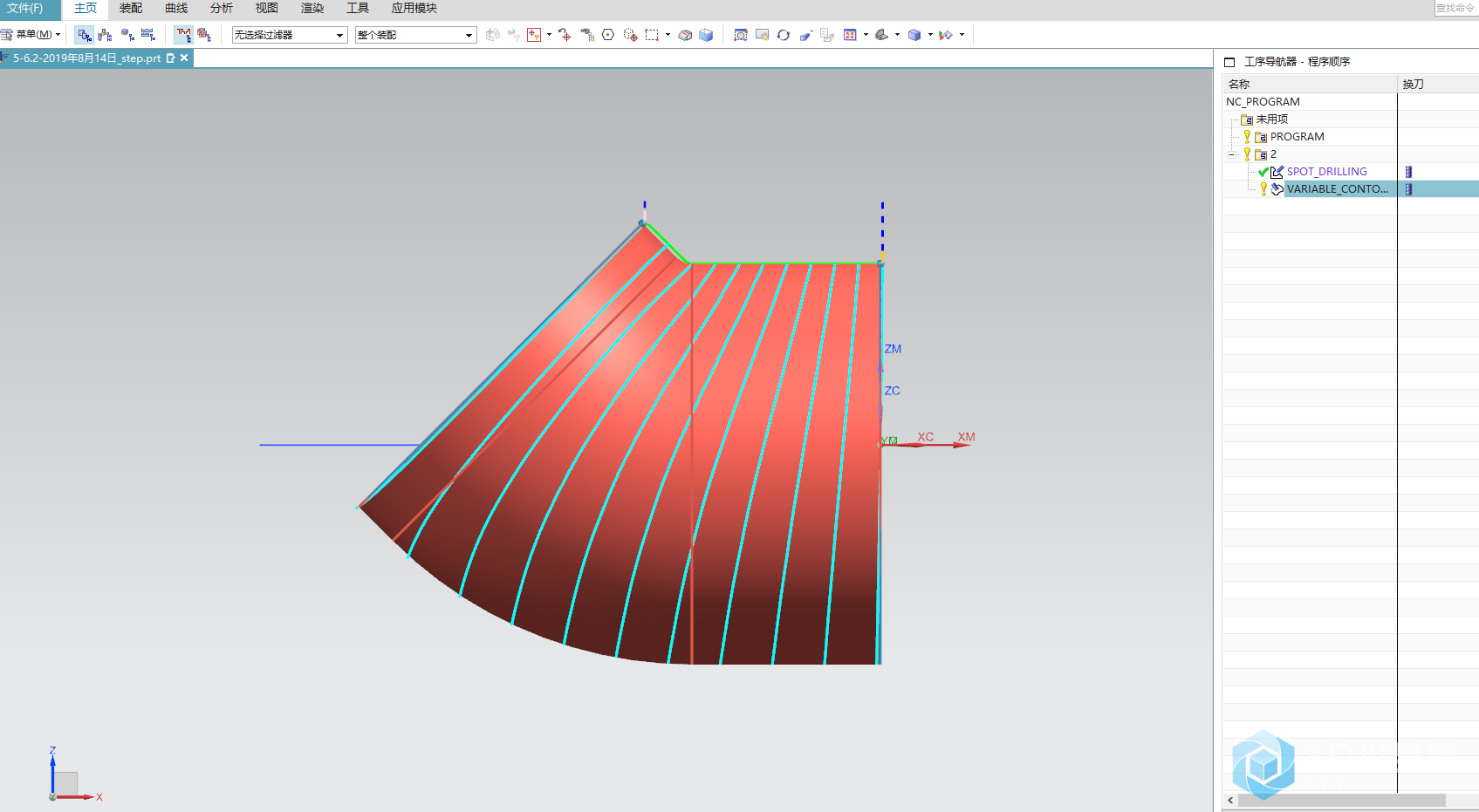Click the fit view red arrows icon

pyautogui.click(x=850, y=35)
